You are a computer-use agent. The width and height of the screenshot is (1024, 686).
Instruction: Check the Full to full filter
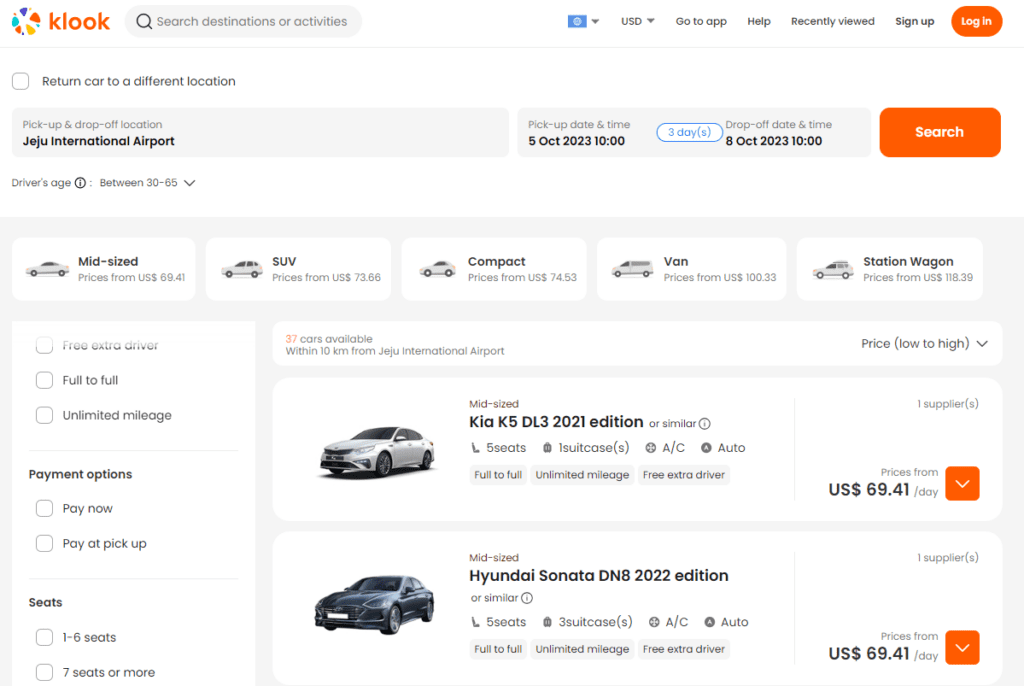(x=44, y=380)
